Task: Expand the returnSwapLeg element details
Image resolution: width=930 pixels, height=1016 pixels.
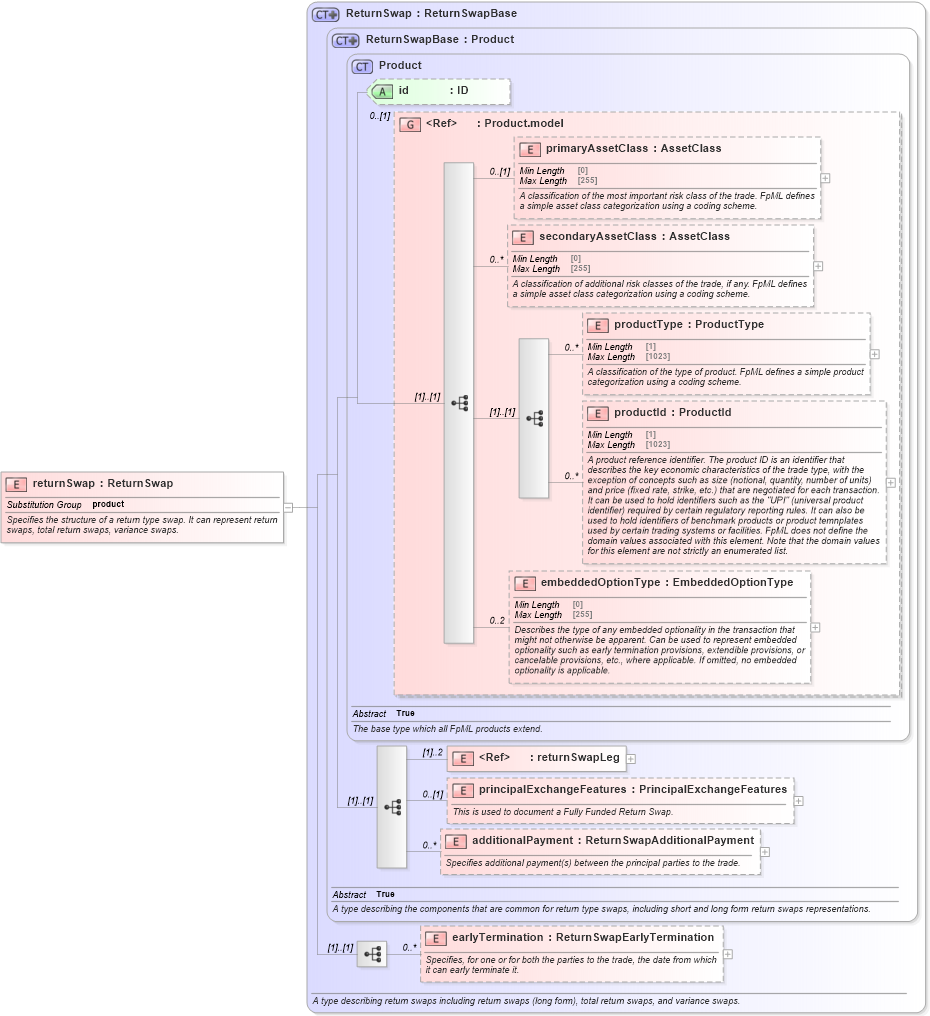Action: (x=631, y=758)
